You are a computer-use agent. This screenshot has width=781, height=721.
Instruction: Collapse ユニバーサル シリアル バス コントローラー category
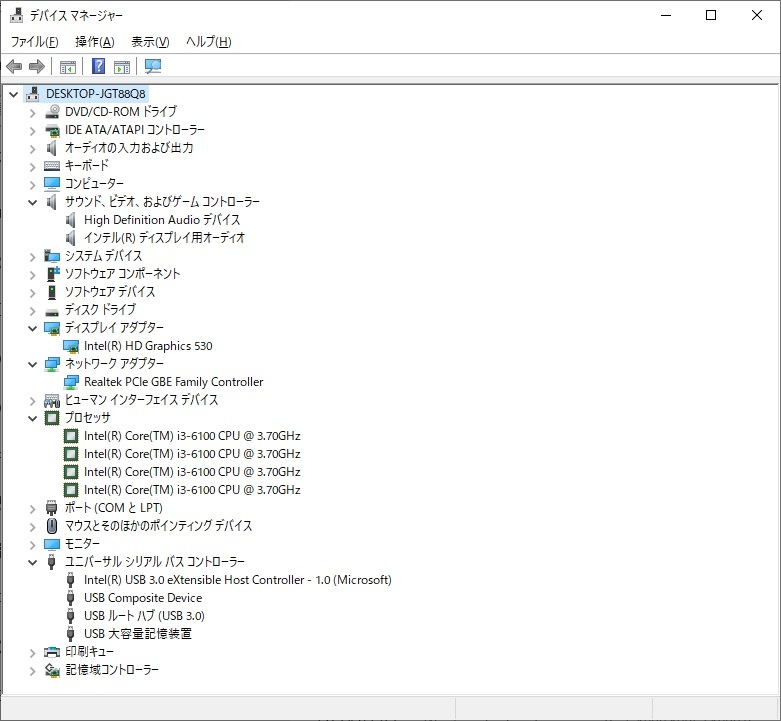(x=32, y=562)
